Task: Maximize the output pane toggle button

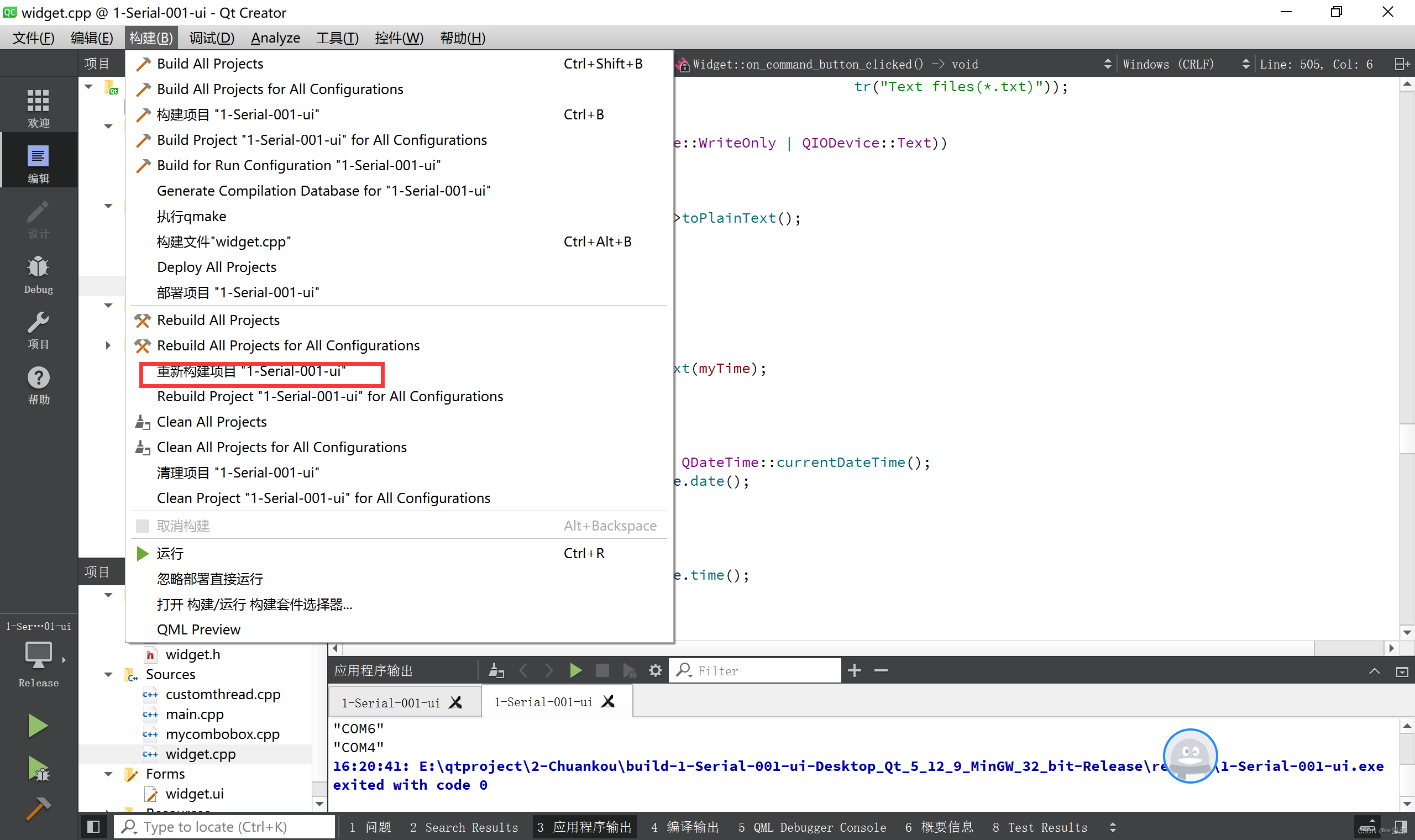Action: 1374,671
